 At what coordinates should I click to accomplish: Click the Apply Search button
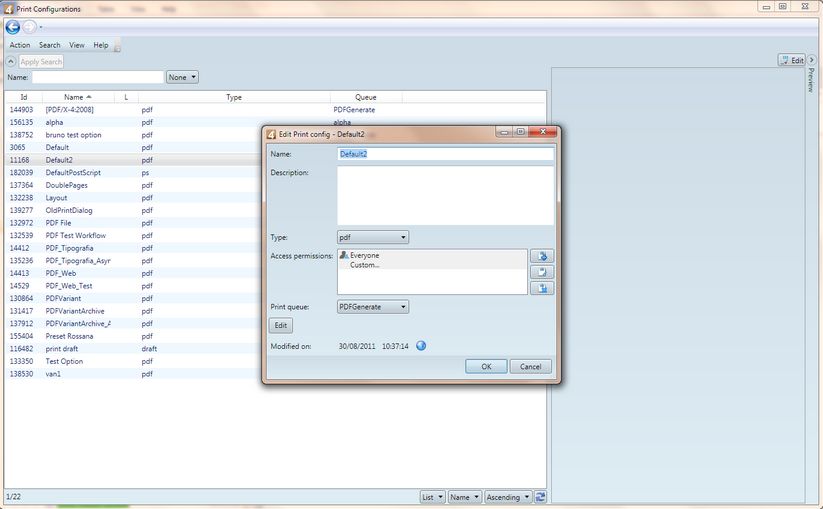point(41,61)
